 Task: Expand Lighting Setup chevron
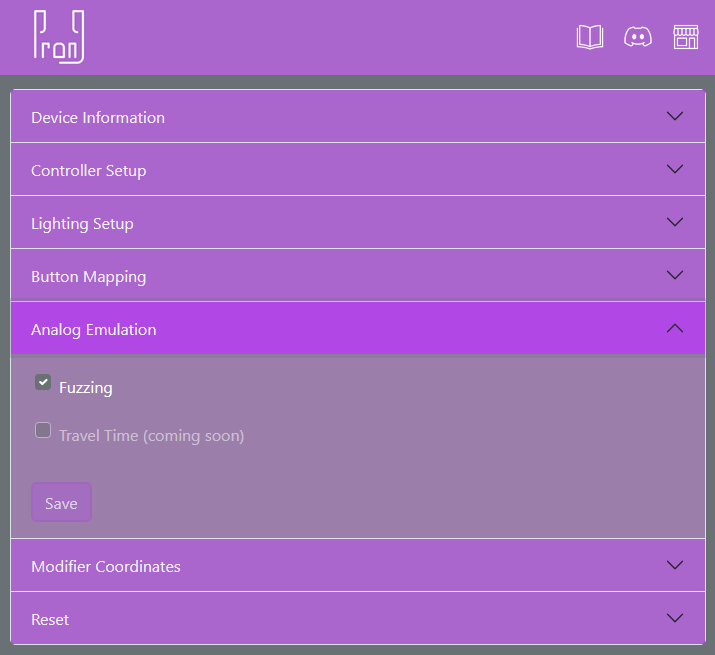tap(675, 222)
